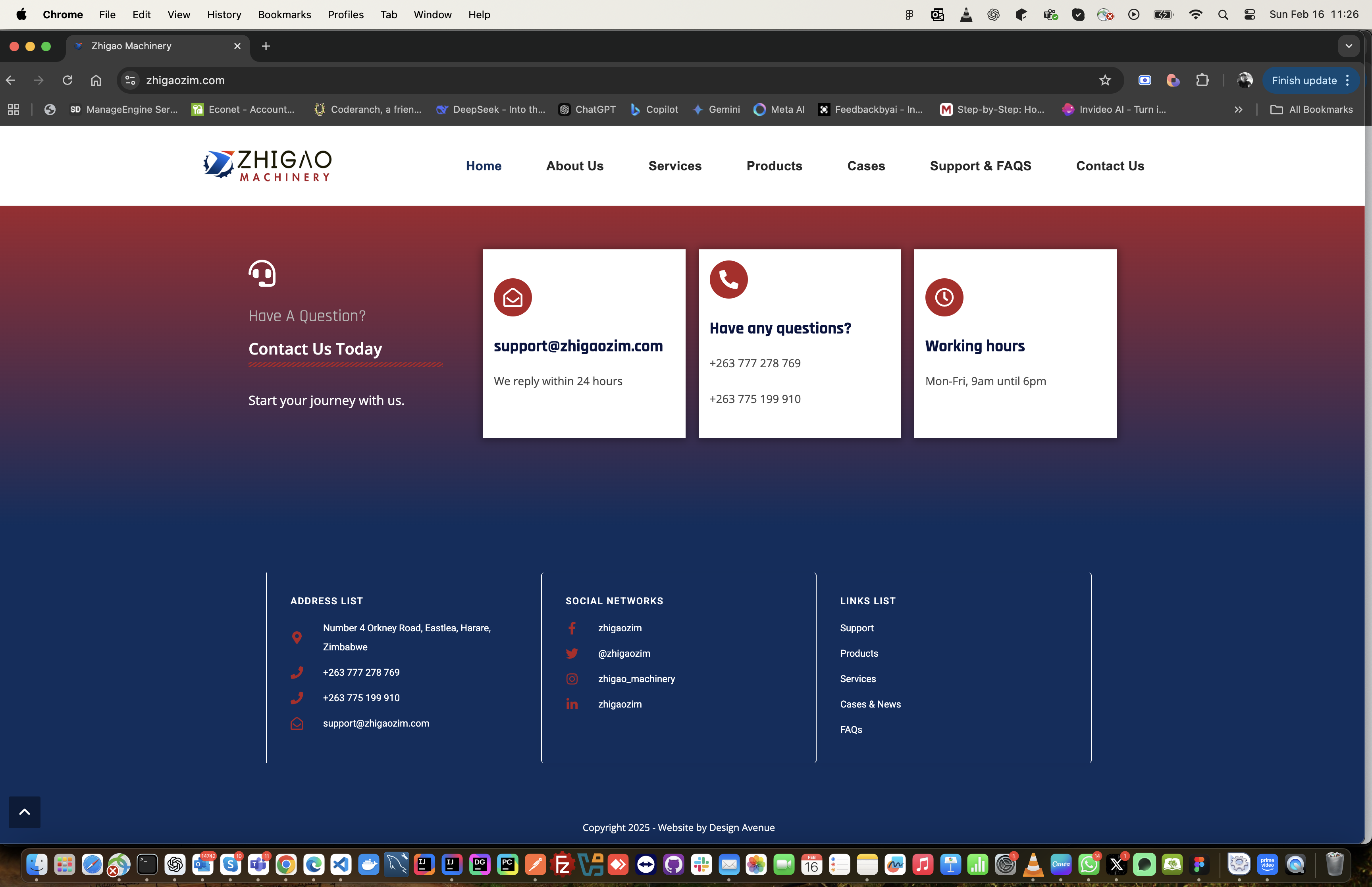Reload the page with the refresh icon
Image resolution: width=1372 pixels, height=887 pixels.
click(67, 81)
